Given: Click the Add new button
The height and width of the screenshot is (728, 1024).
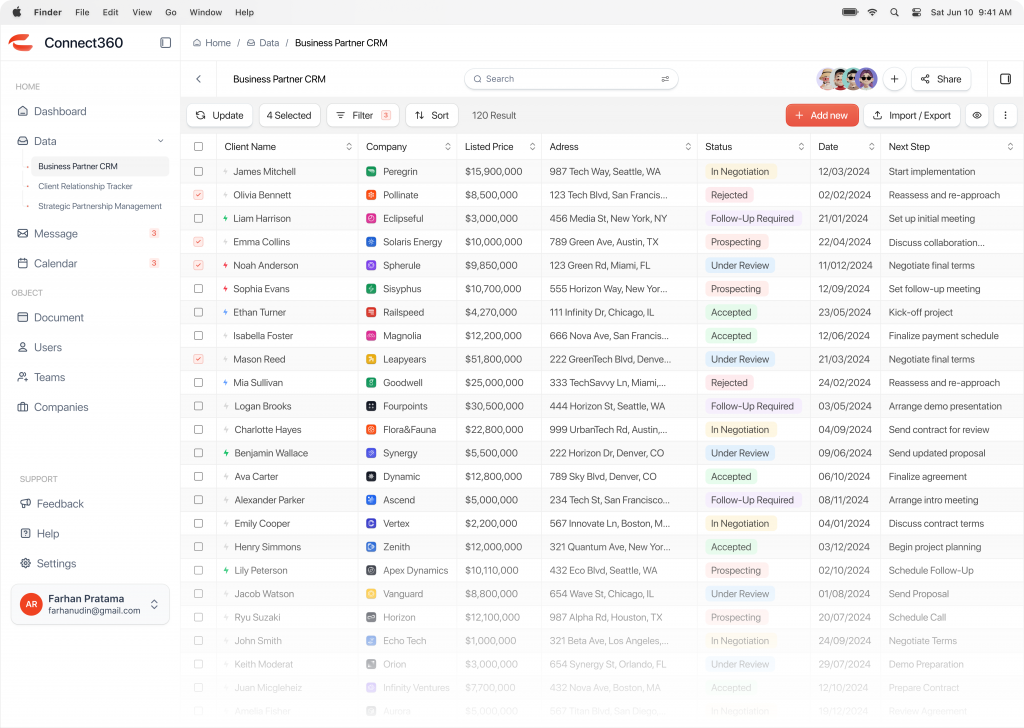Looking at the screenshot, I should pyautogui.click(x=821, y=115).
